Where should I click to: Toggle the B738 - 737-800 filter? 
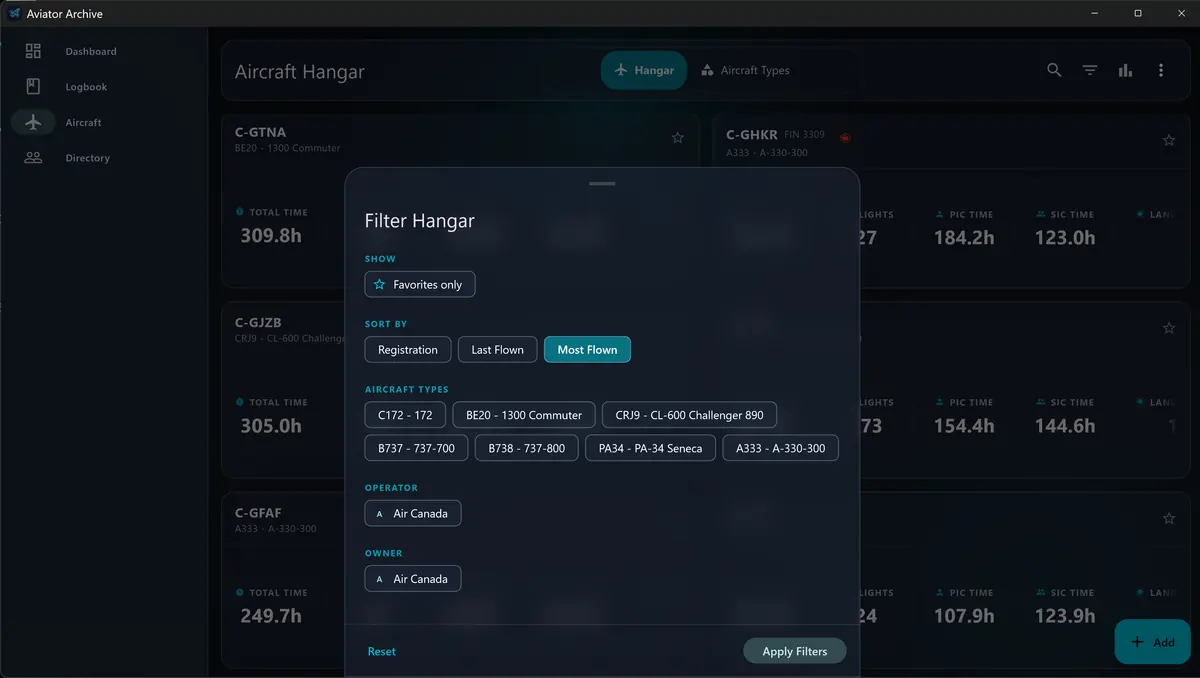coord(527,448)
